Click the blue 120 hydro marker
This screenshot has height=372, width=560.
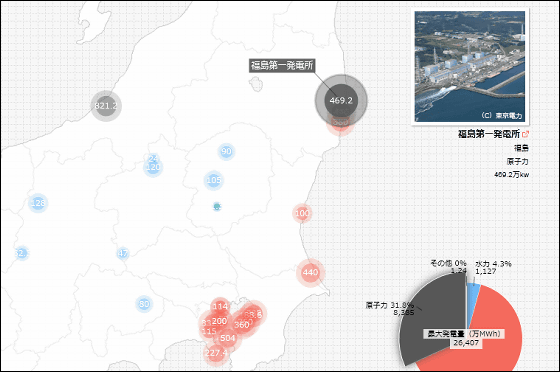153,167
